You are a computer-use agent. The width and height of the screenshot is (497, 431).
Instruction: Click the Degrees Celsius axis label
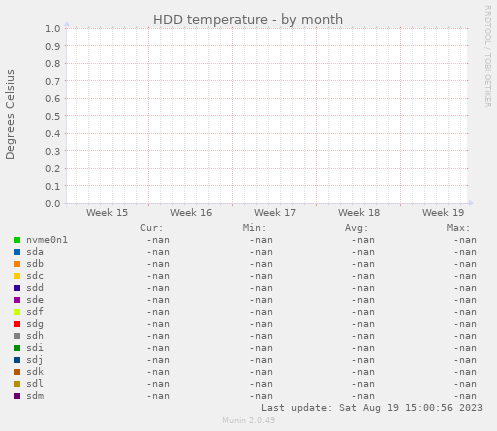(x=10, y=114)
